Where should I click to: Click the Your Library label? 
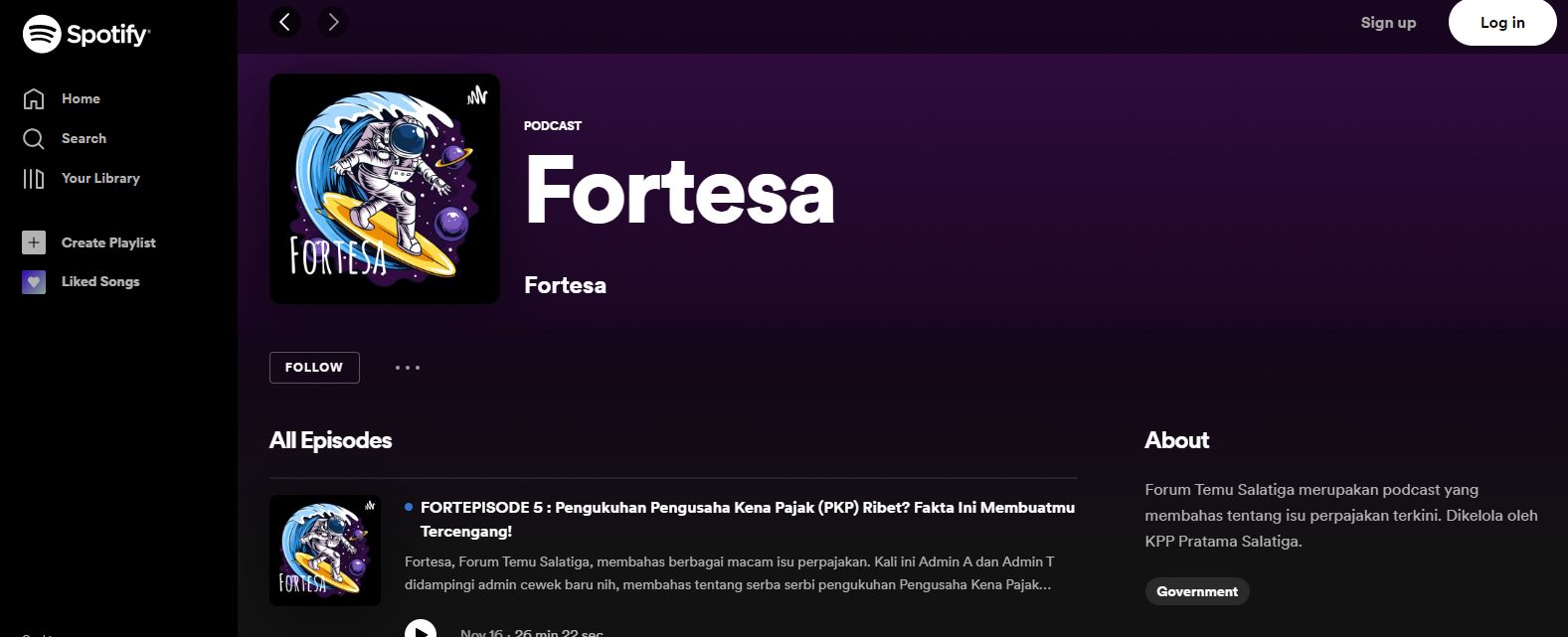[100, 178]
